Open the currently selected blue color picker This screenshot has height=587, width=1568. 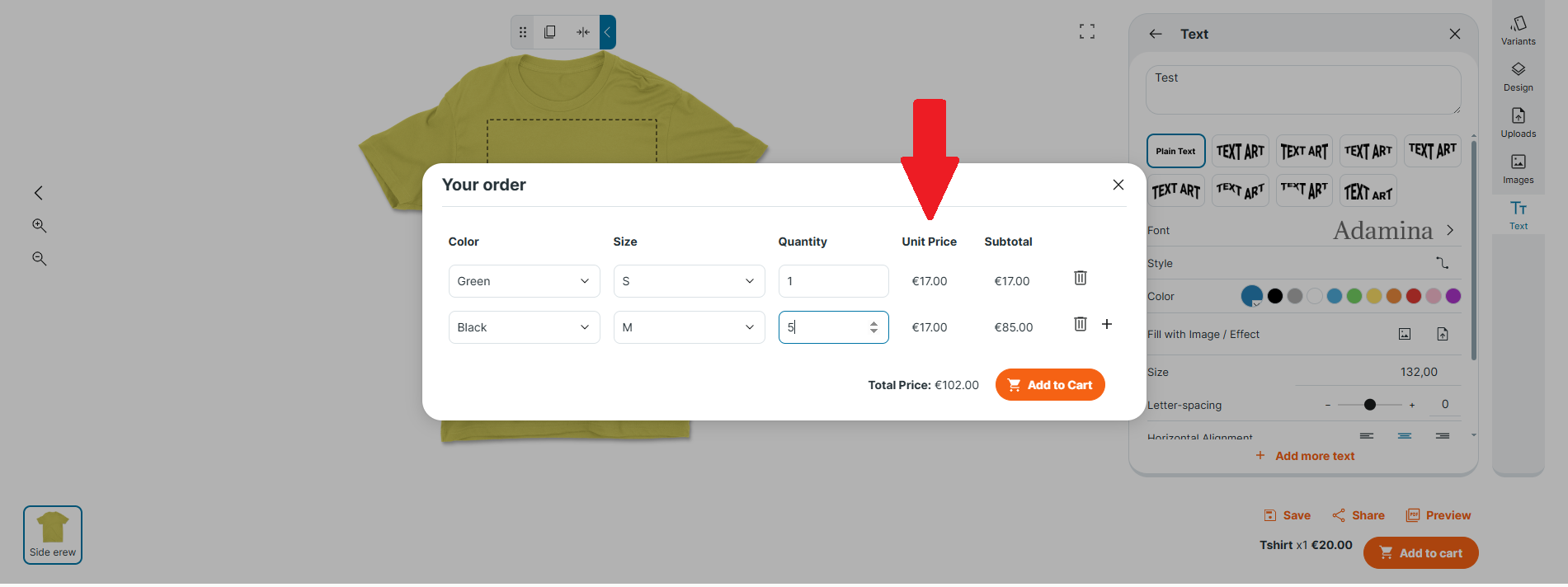[1252, 296]
